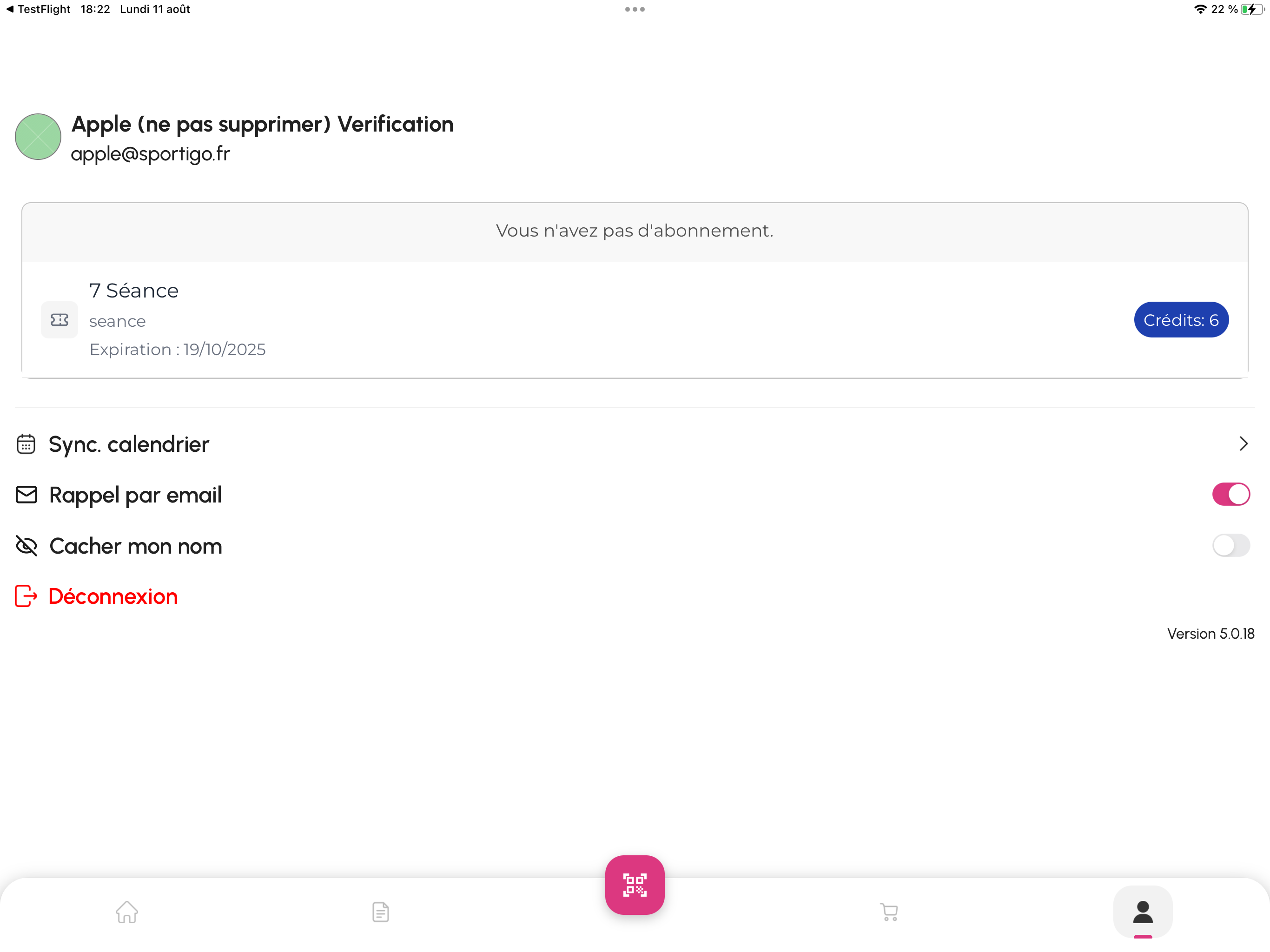
Task: Expand Sync. calendrier with the chevron
Action: click(x=1243, y=443)
